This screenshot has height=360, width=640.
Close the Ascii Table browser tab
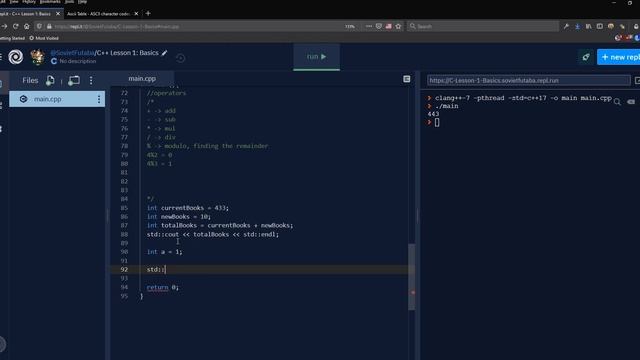(136, 13)
